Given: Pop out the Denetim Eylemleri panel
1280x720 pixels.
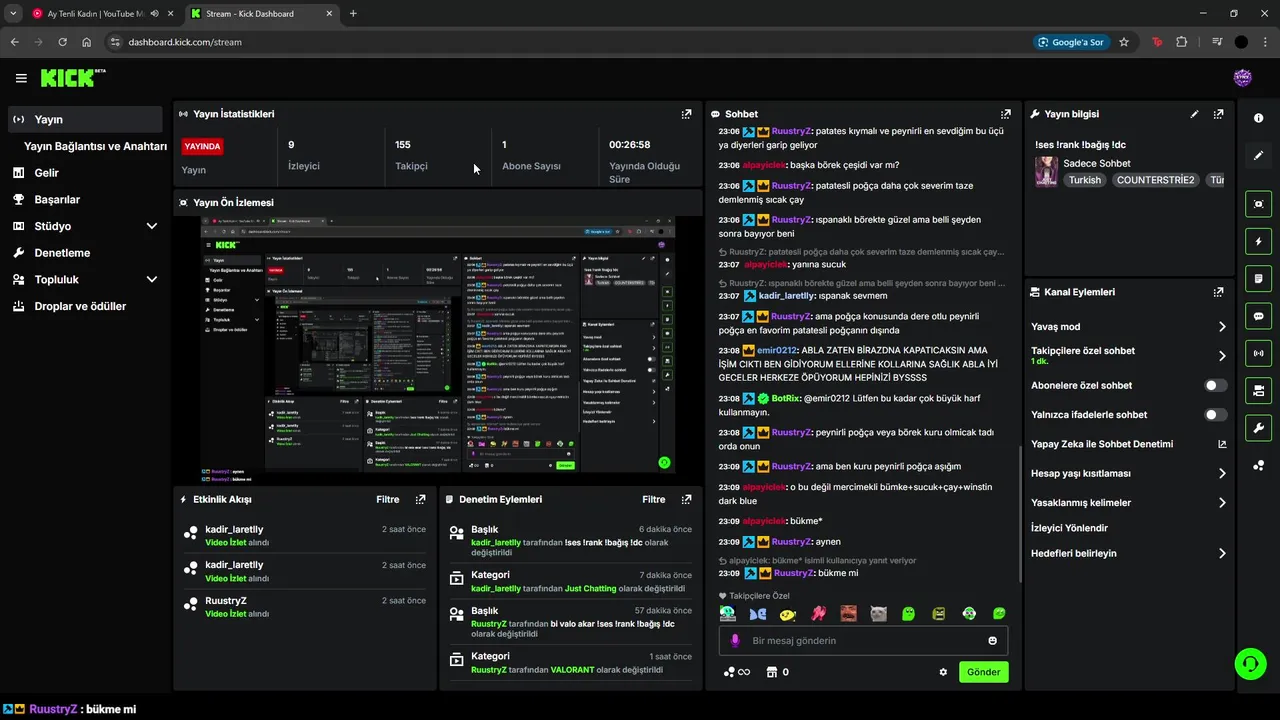Looking at the screenshot, I should pyautogui.click(x=686, y=499).
